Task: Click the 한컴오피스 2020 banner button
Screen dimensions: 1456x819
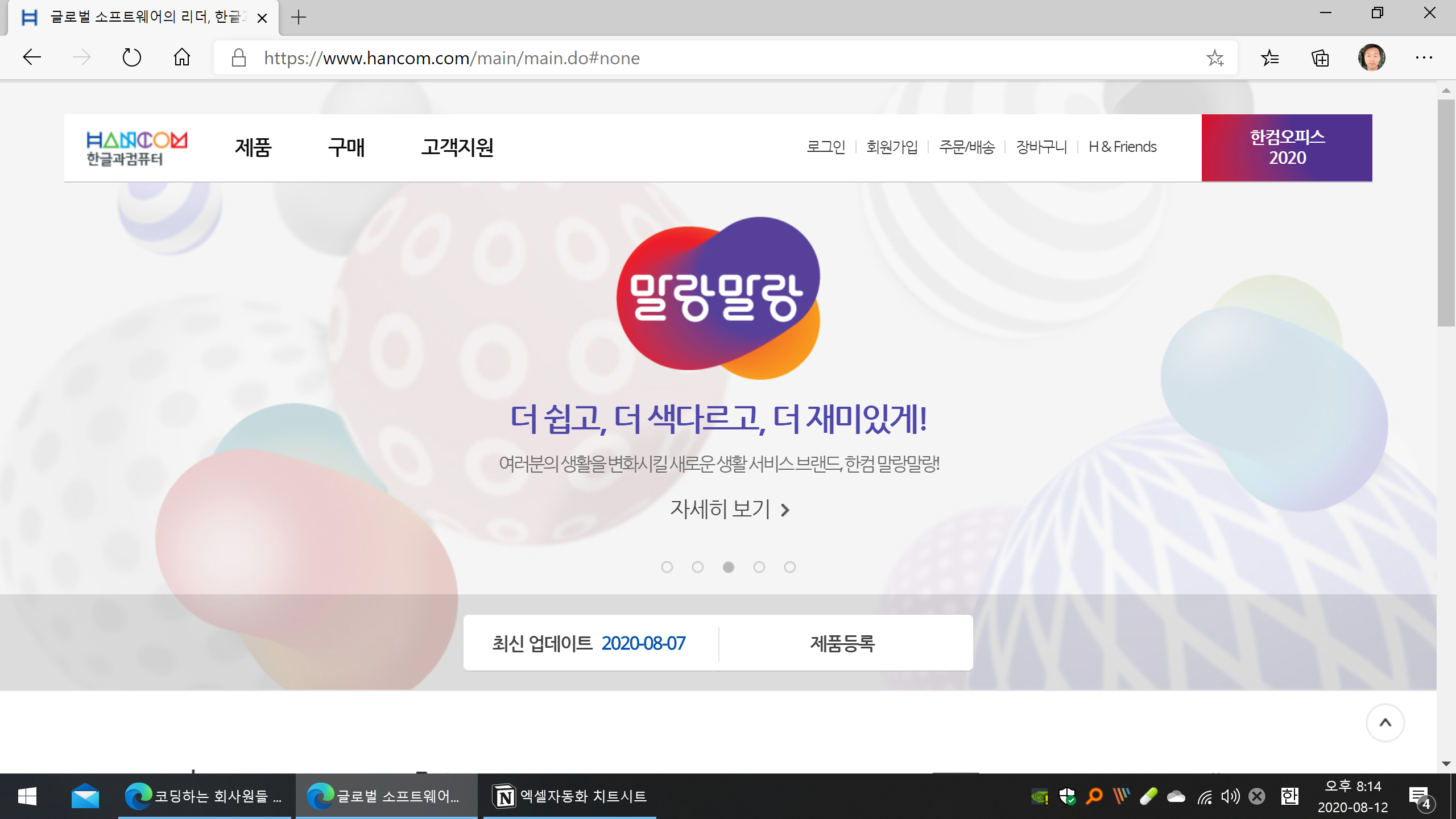Action: click(x=1287, y=148)
